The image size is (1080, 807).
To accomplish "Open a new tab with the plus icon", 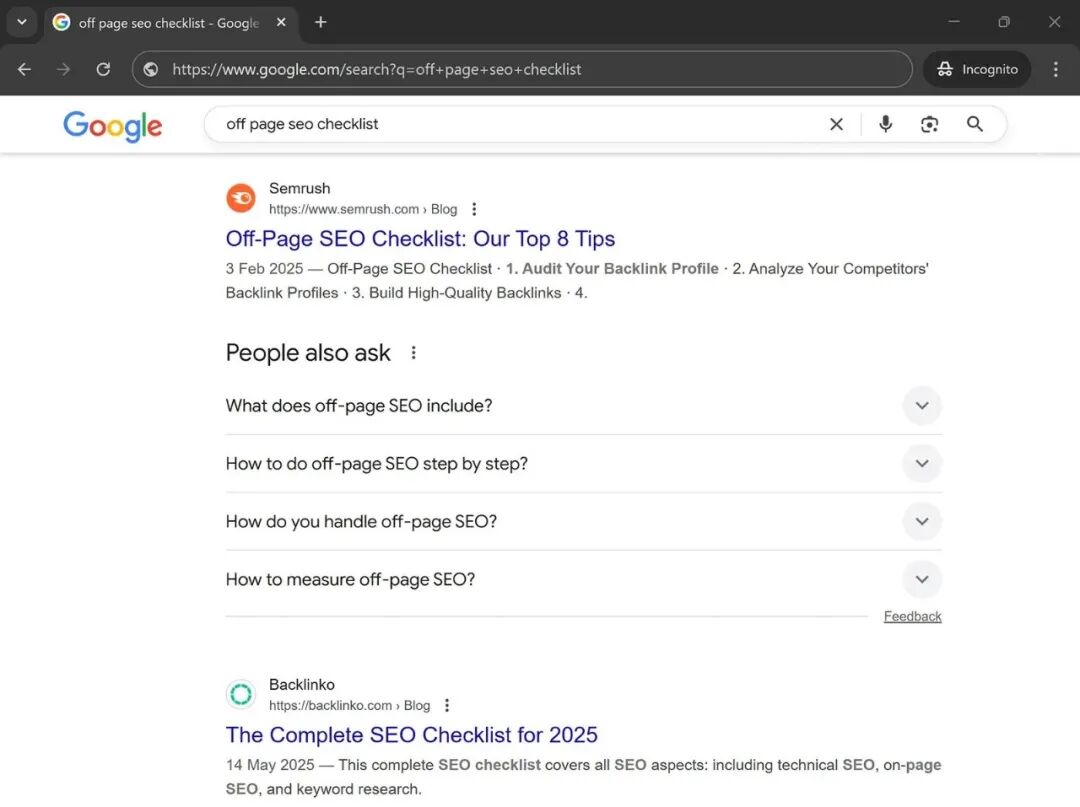I will point(320,22).
